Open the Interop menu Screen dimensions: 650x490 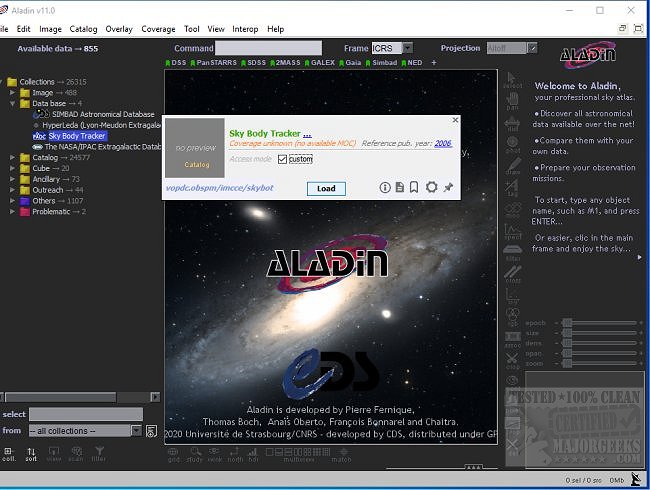[x=245, y=29]
